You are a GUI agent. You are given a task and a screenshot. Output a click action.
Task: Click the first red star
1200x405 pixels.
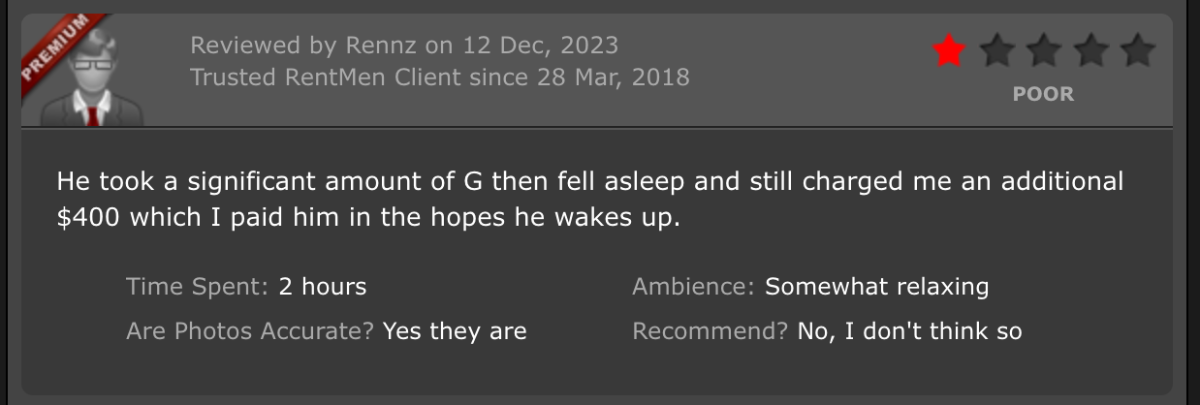click(x=948, y=50)
